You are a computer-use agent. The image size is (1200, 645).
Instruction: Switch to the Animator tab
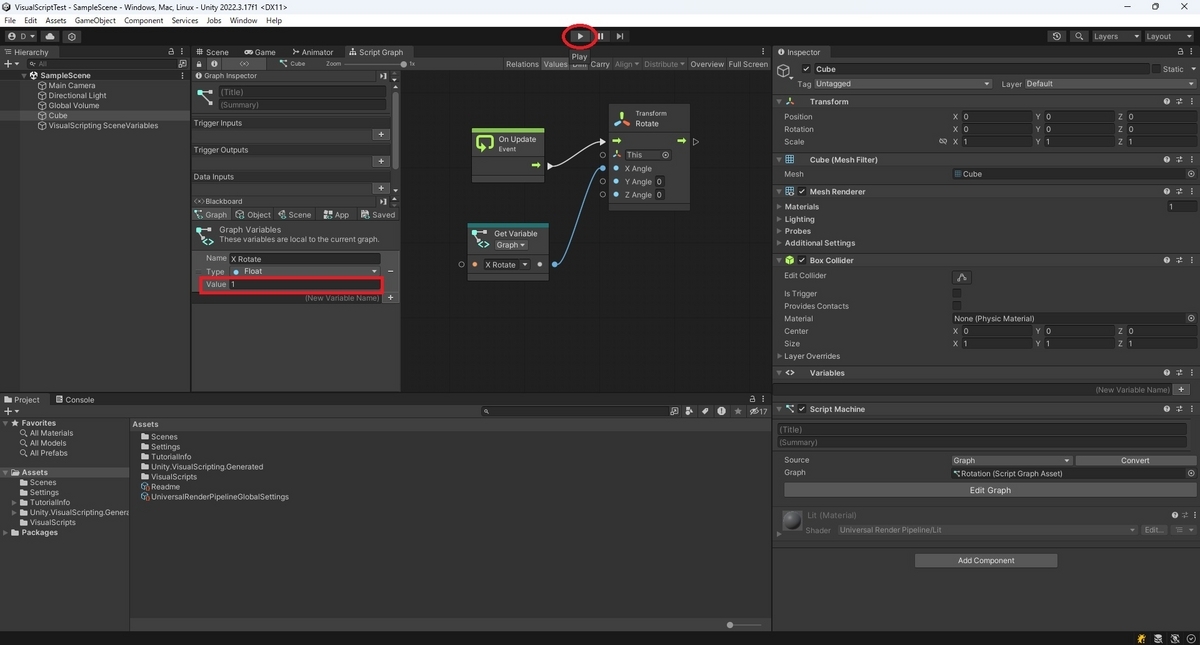click(312, 52)
